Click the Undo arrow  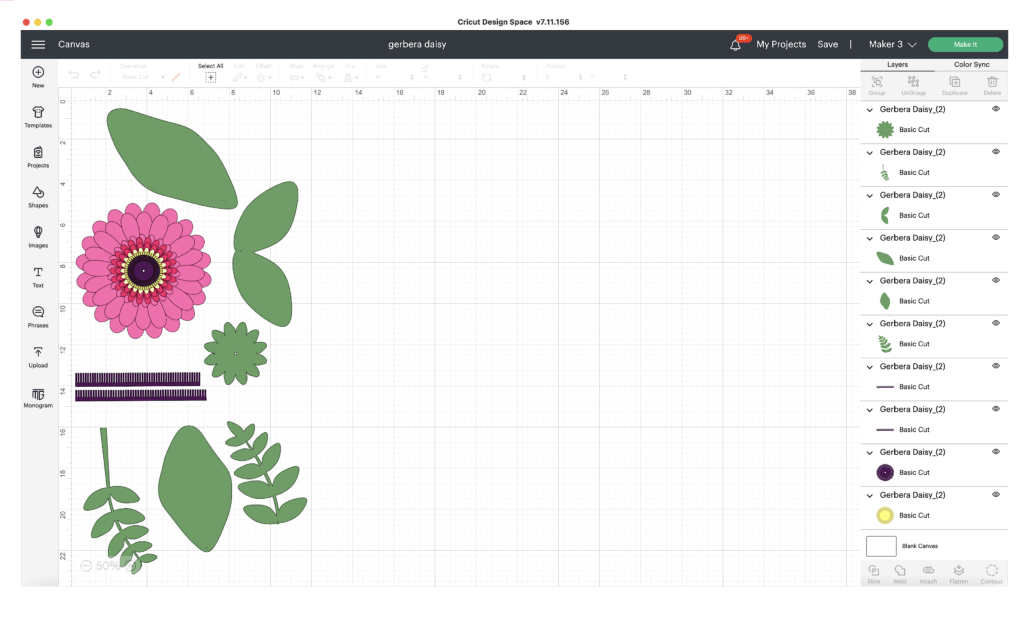[74, 75]
